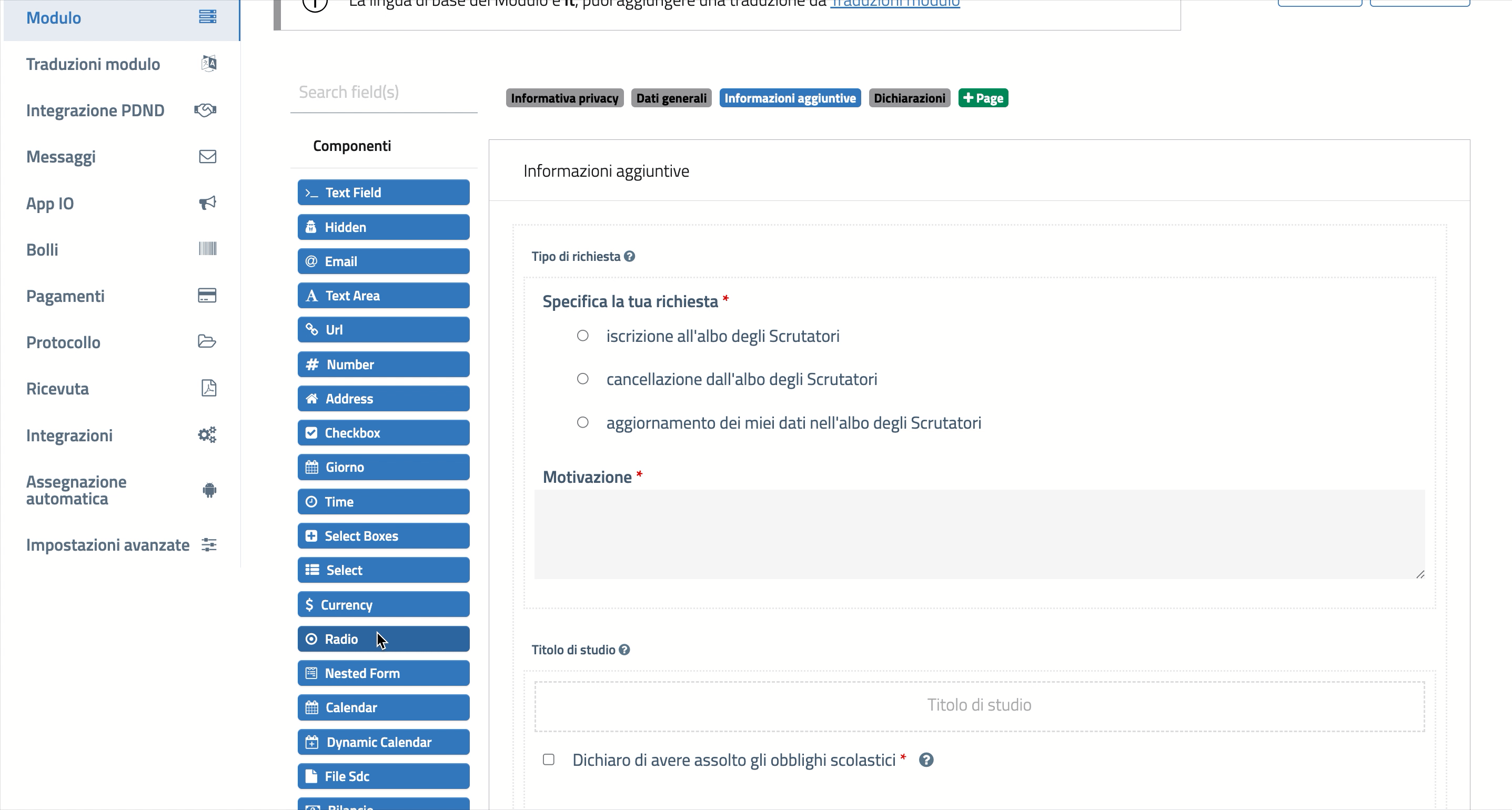Open the Dichiarazioni page tab

coord(909,98)
